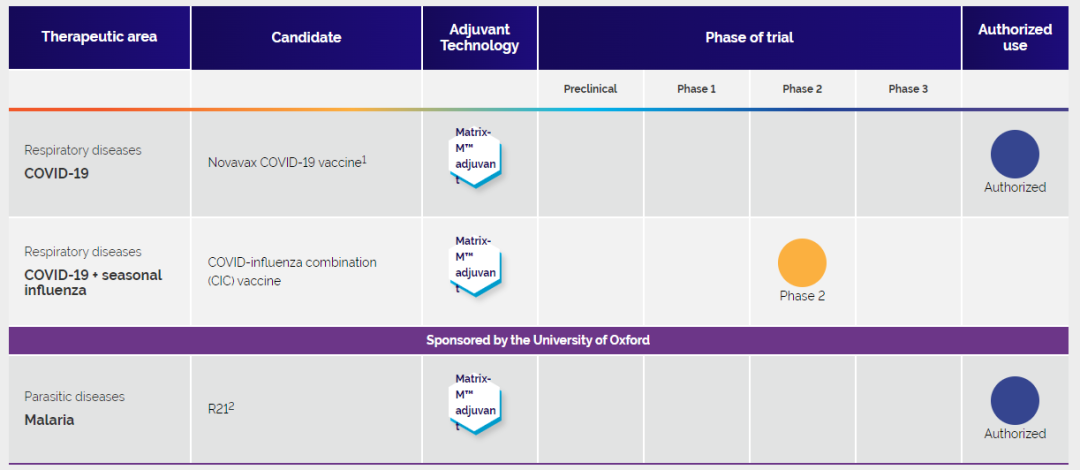Click the Adjuvant Technology column header
The height and width of the screenshot is (470, 1080).
tap(480, 37)
